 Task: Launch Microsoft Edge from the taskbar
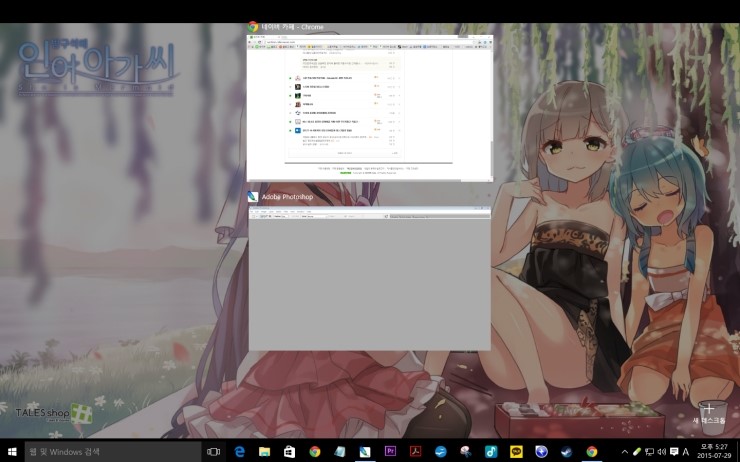[x=239, y=452]
